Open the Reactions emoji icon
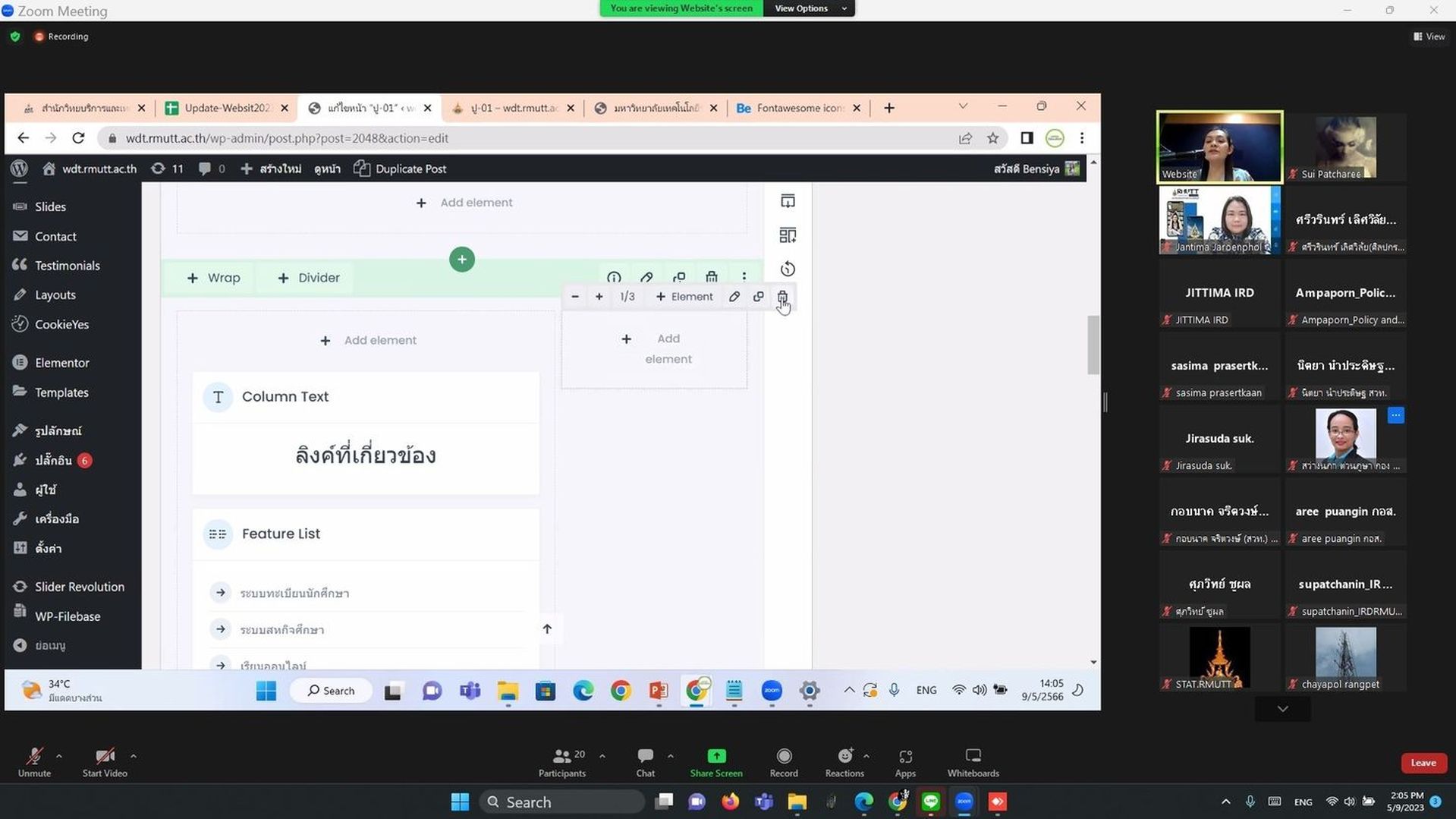The width and height of the screenshot is (1456, 819). pyautogui.click(x=844, y=756)
